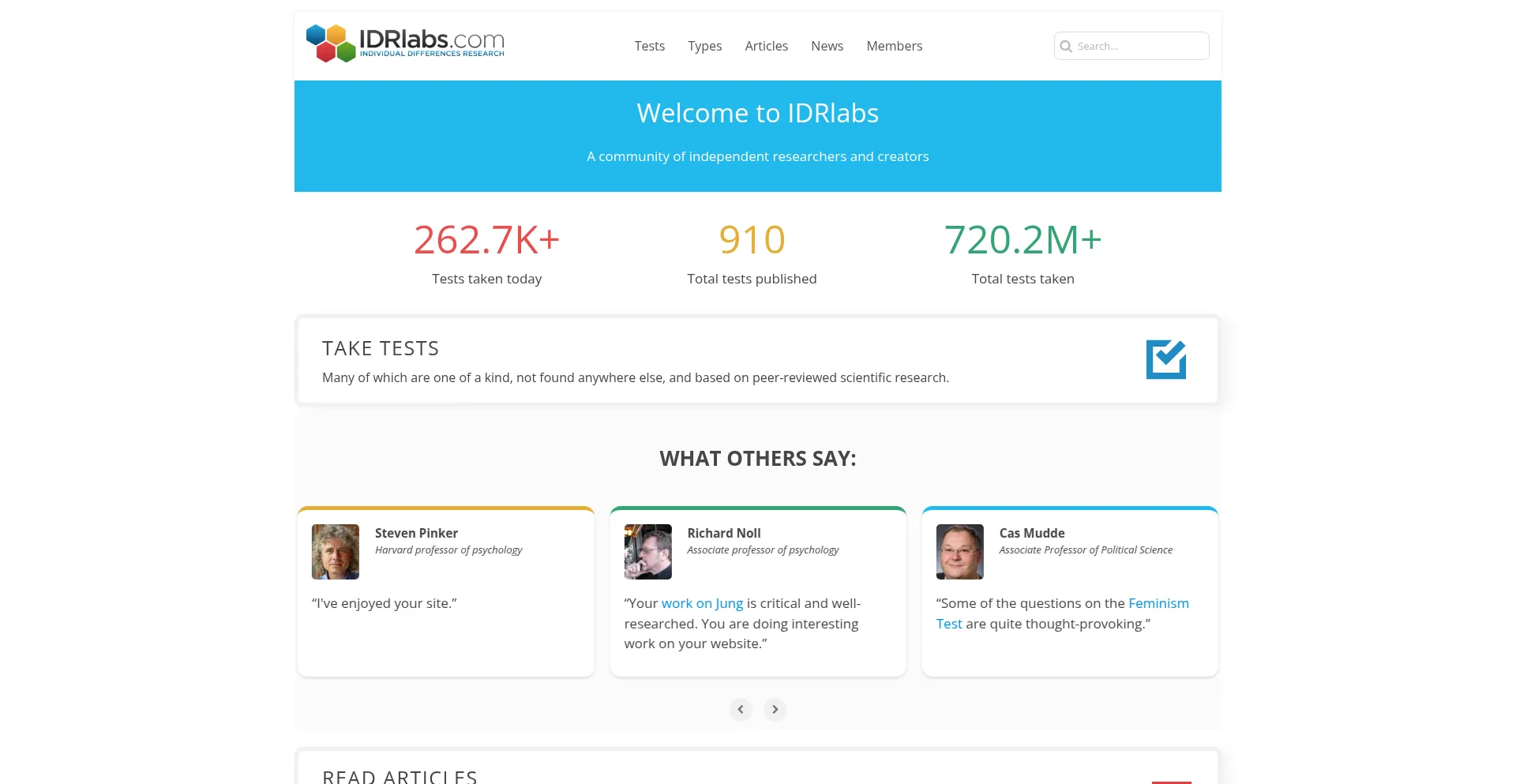
Task: Click the 'Many of which are one of a kind' description
Action: 636,377
